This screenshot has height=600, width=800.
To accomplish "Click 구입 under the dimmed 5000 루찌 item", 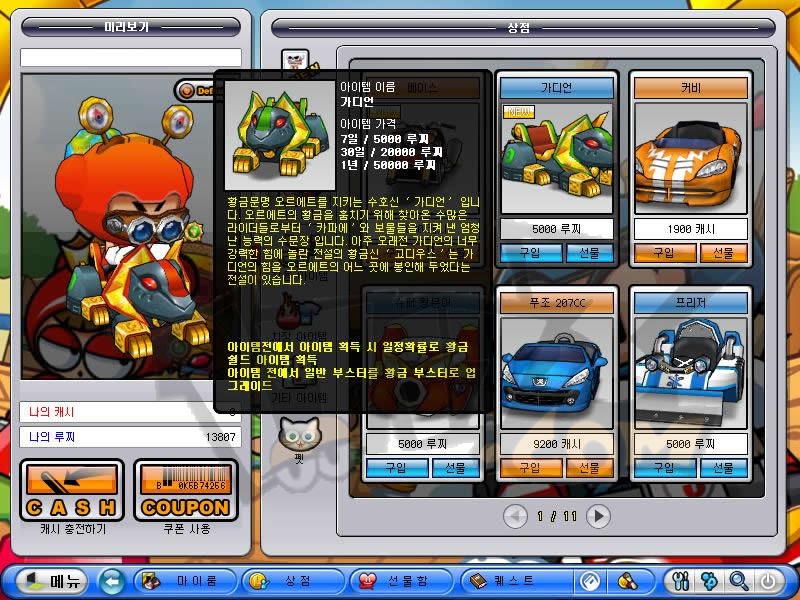I will [x=397, y=467].
